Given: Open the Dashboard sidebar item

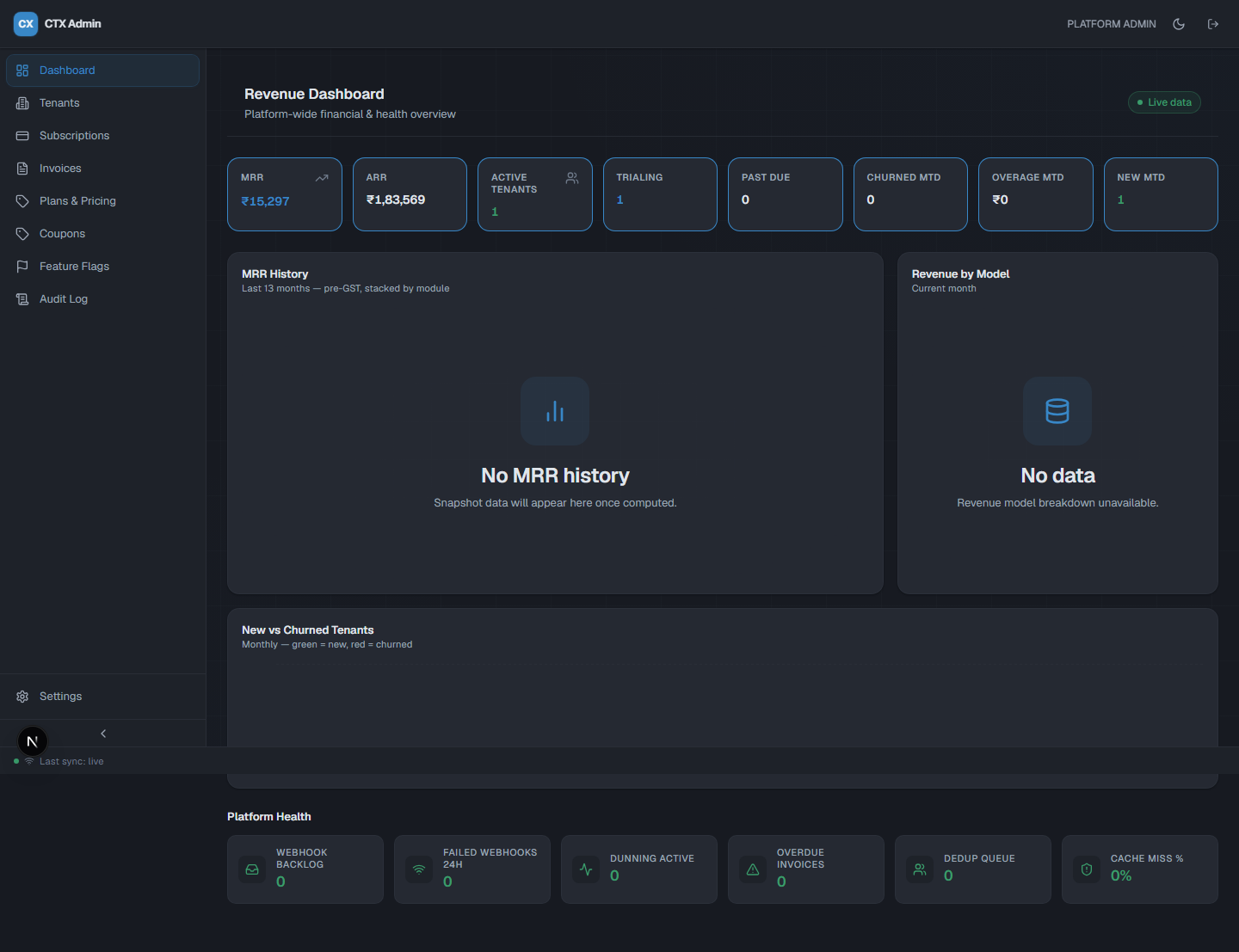Looking at the screenshot, I should (102, 71).
